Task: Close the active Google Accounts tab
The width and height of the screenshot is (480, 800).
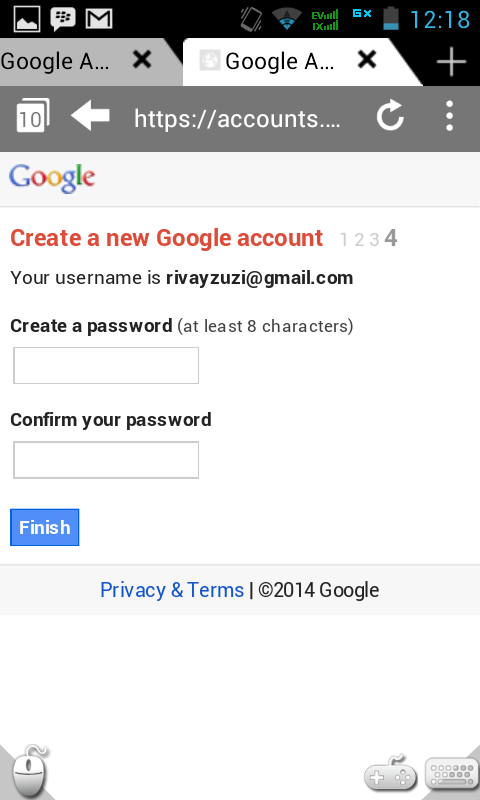Action: 367,60
